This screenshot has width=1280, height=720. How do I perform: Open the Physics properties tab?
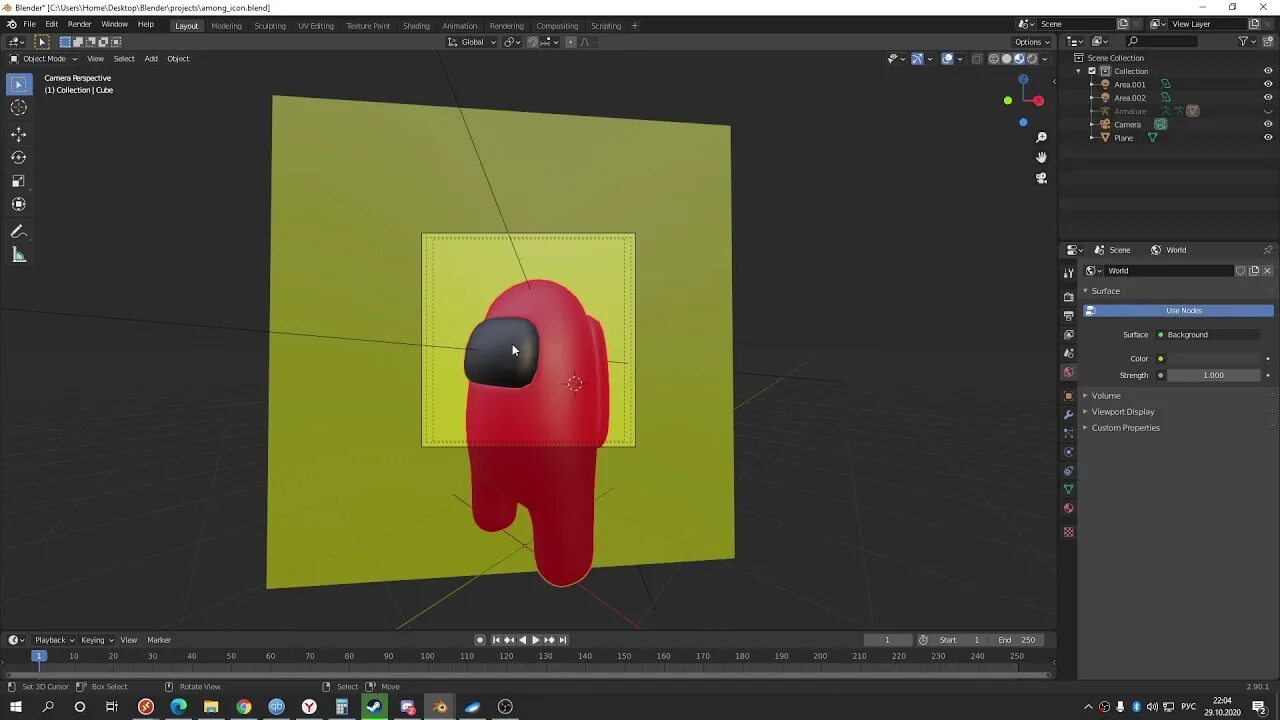[1068, 452]
